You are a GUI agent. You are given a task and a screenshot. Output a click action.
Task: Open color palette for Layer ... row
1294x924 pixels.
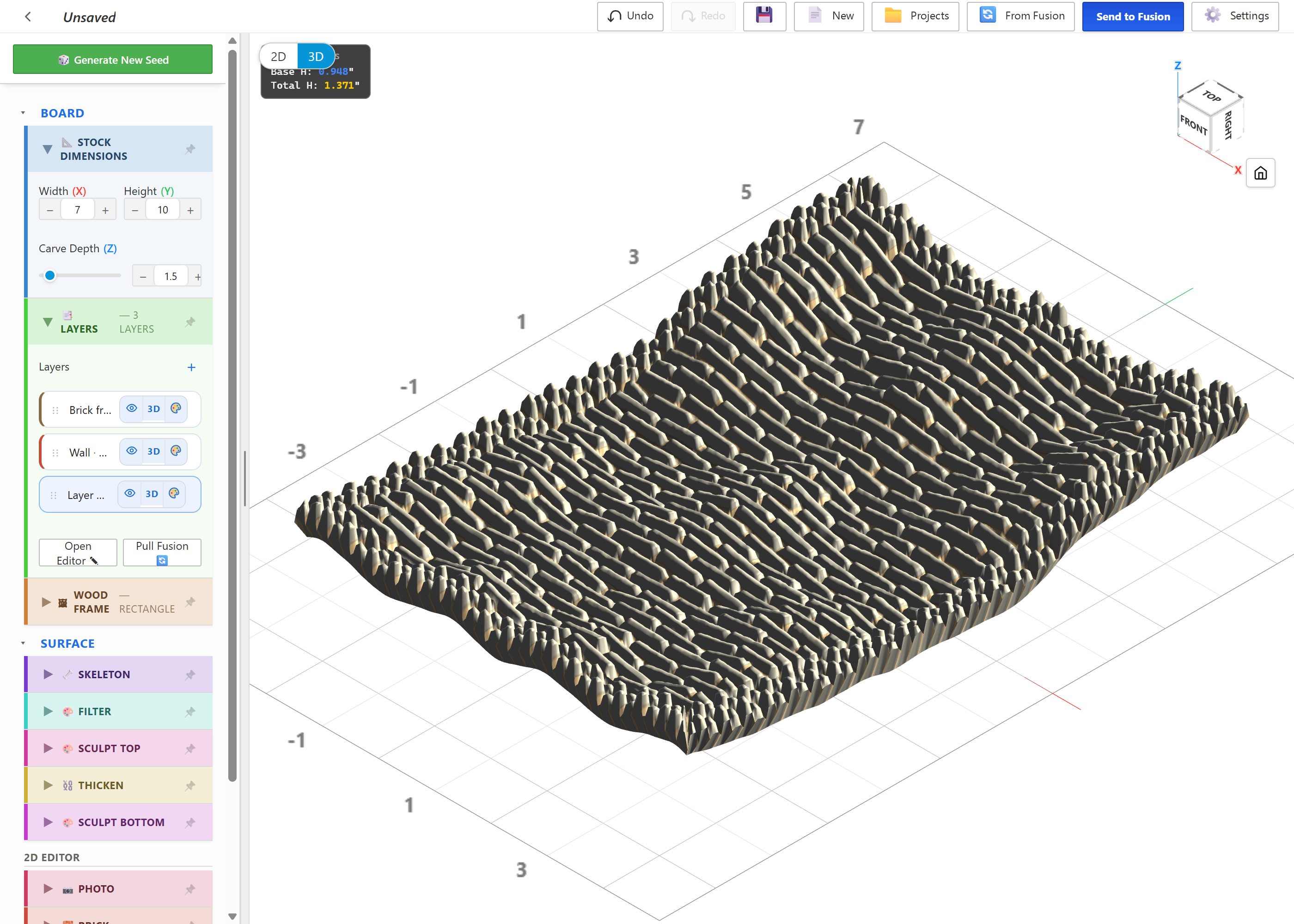(x=174, y=494)
